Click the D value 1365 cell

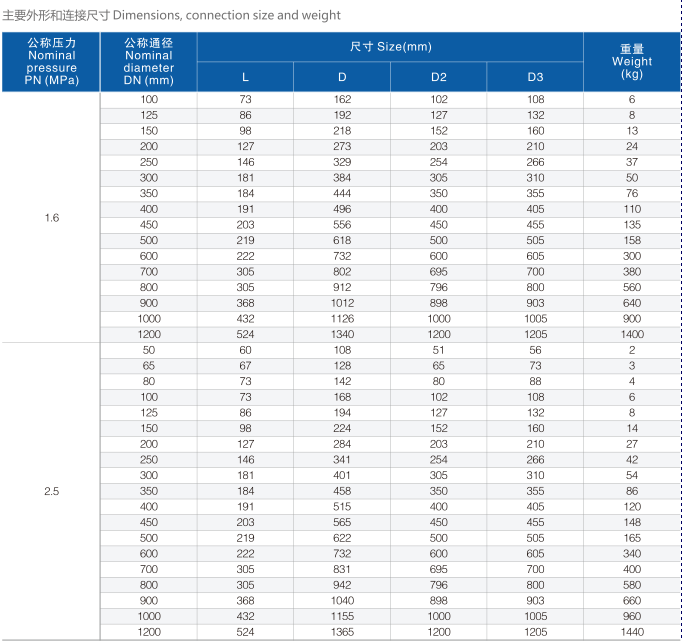(x=342, y=632)
